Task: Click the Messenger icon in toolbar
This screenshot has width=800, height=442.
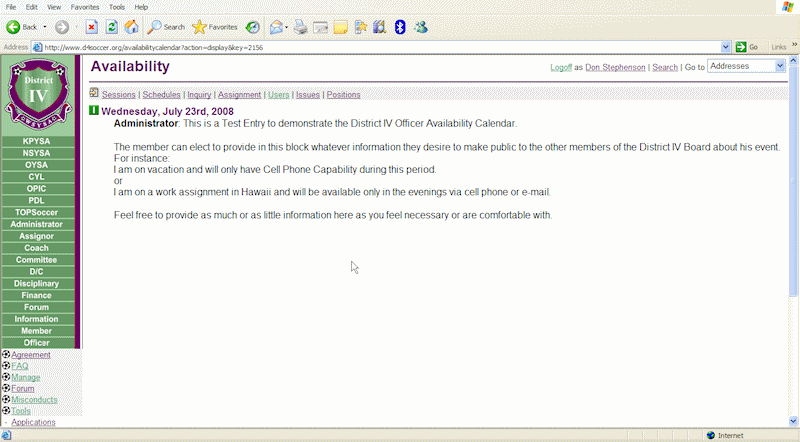Action: point(421,27)
